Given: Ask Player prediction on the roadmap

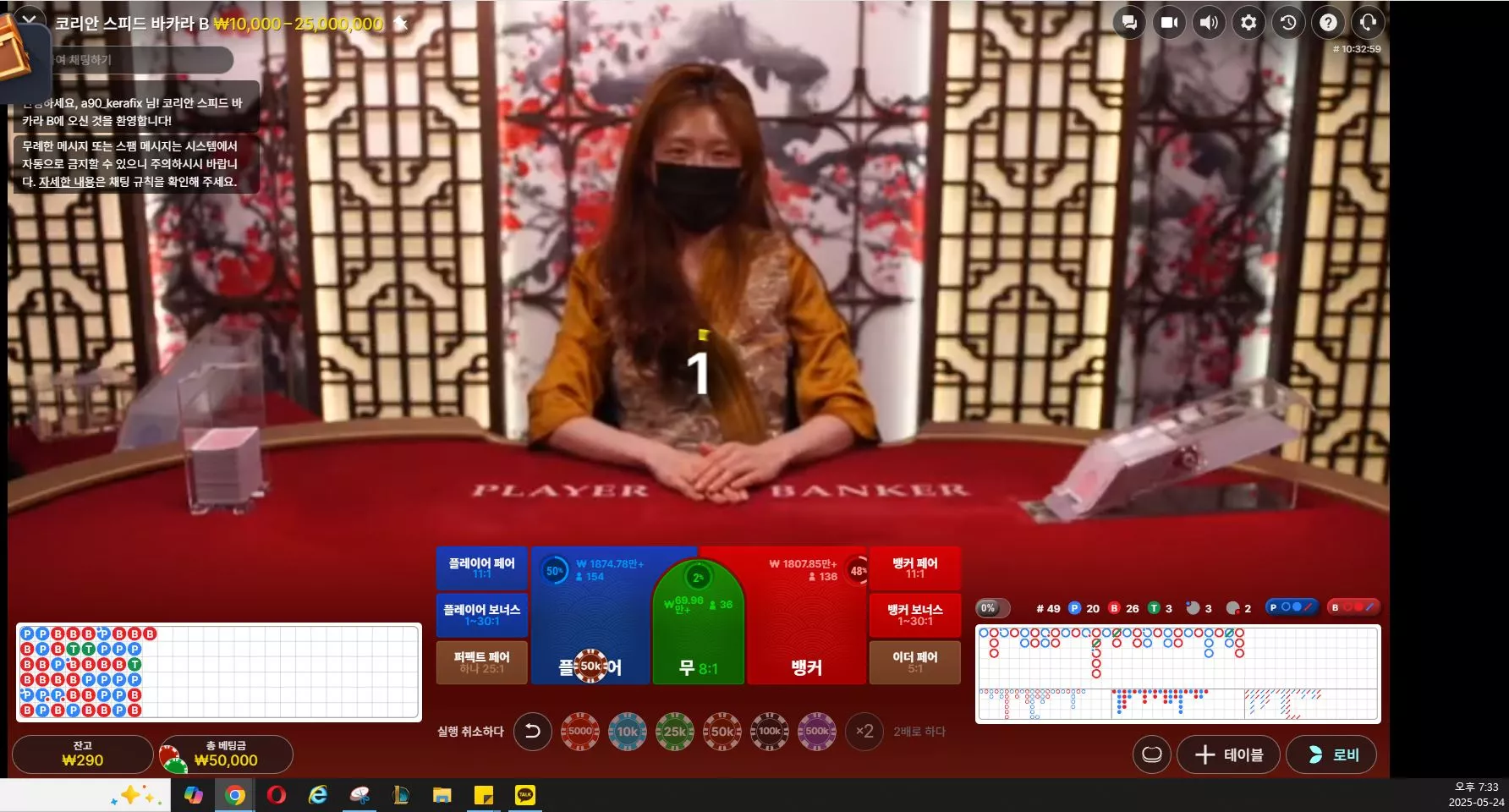Looking at the screenshot, I should point(1292,607).
